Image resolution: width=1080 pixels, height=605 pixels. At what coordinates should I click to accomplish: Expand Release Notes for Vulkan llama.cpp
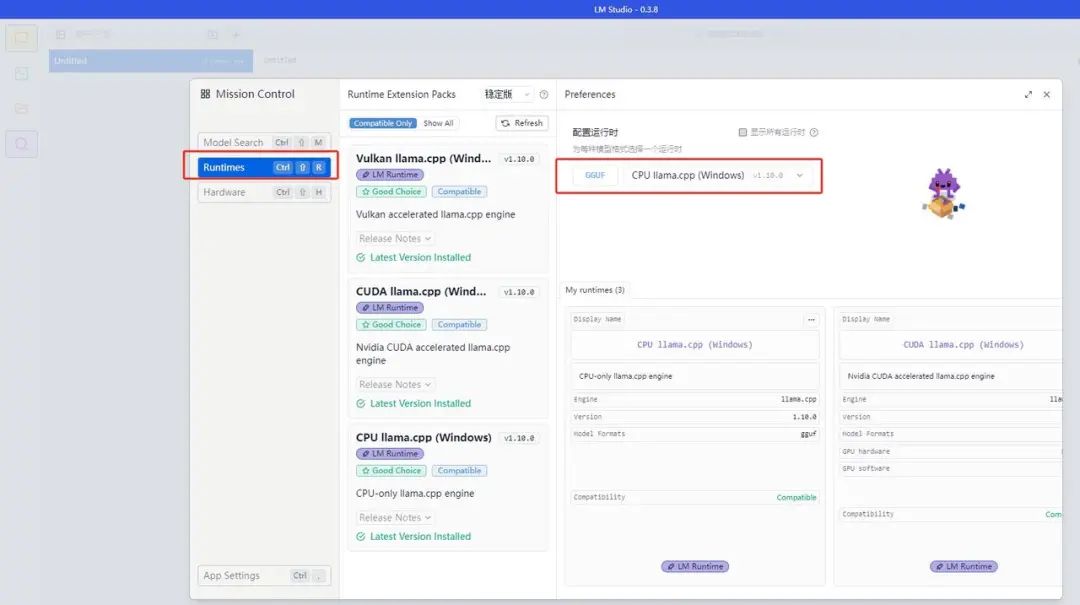click(x=395, y=238)
